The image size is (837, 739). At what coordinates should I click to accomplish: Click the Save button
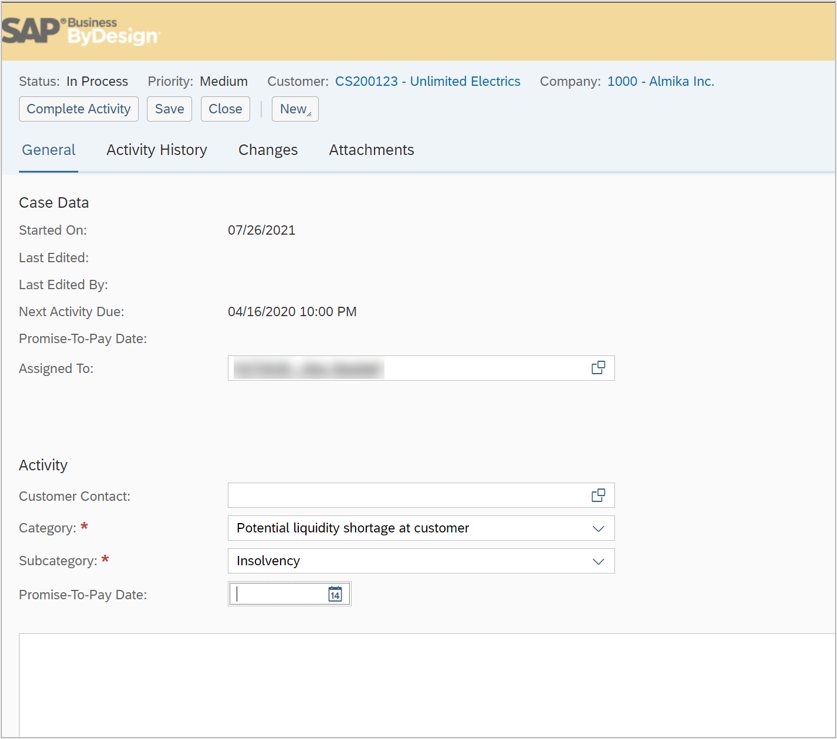[x=169, y=109]
